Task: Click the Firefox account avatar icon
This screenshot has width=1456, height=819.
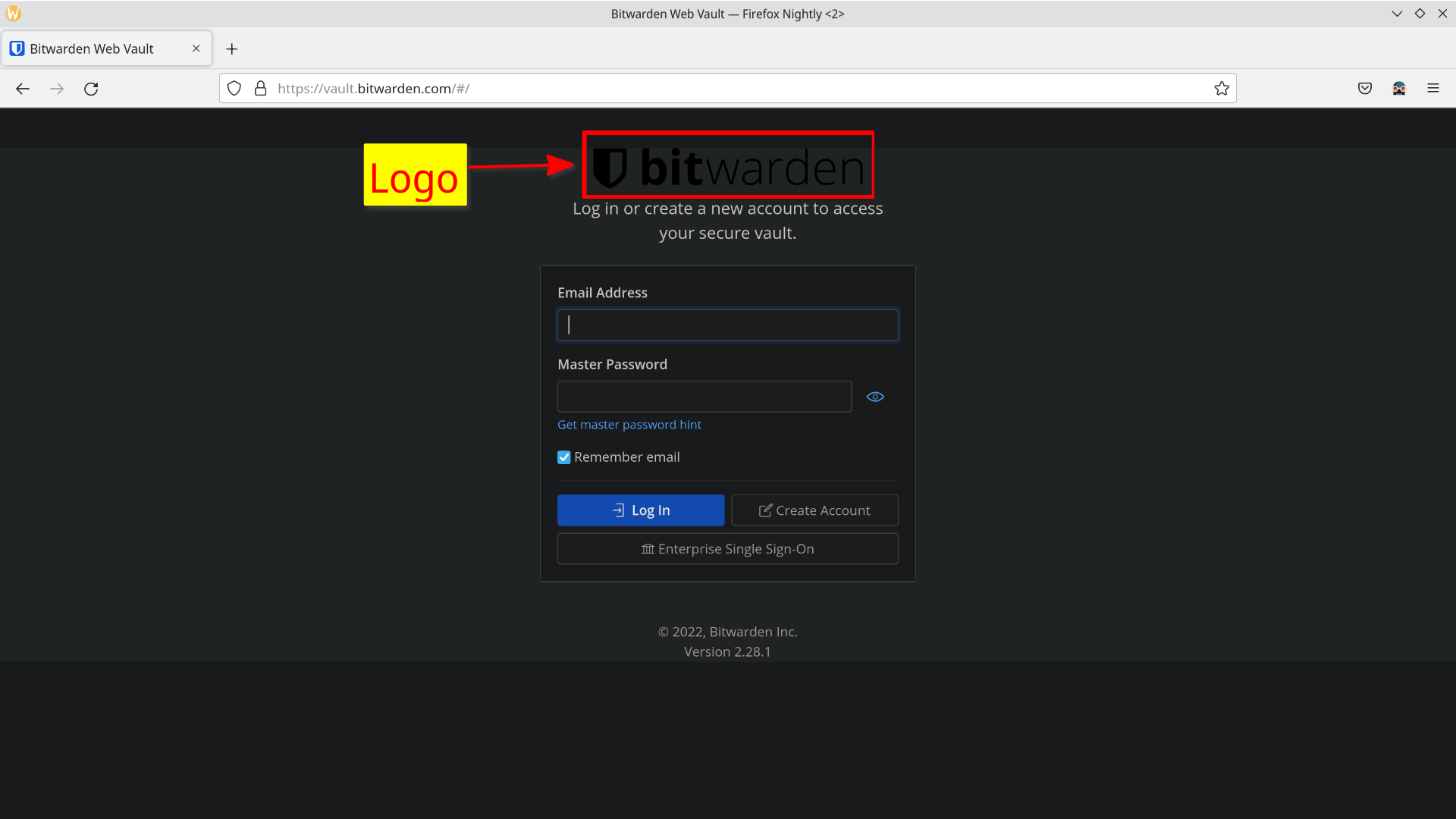Action: click(1400, 88)
